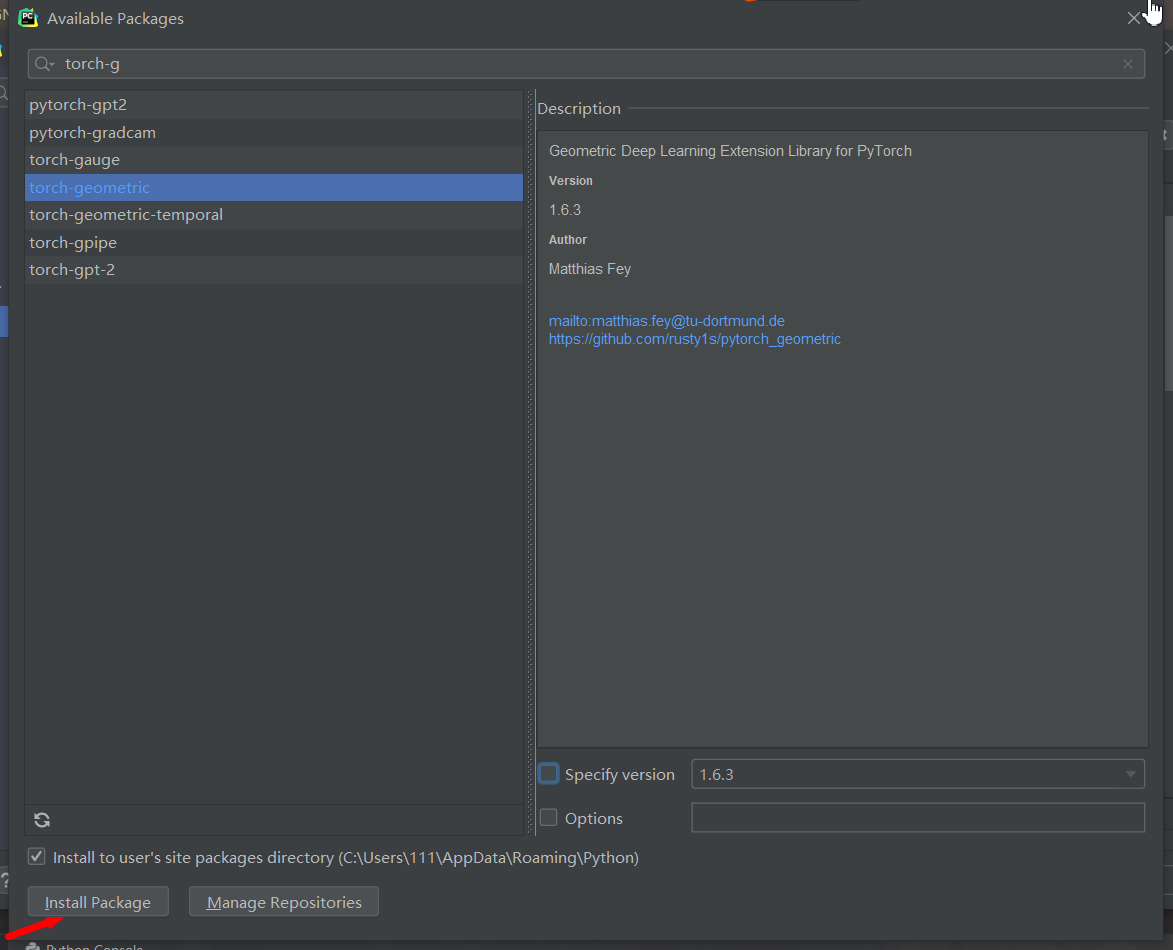This screenshot has height=950, width=1173.
Task: Focus the package search field
Action: click(x=586, y=64)
